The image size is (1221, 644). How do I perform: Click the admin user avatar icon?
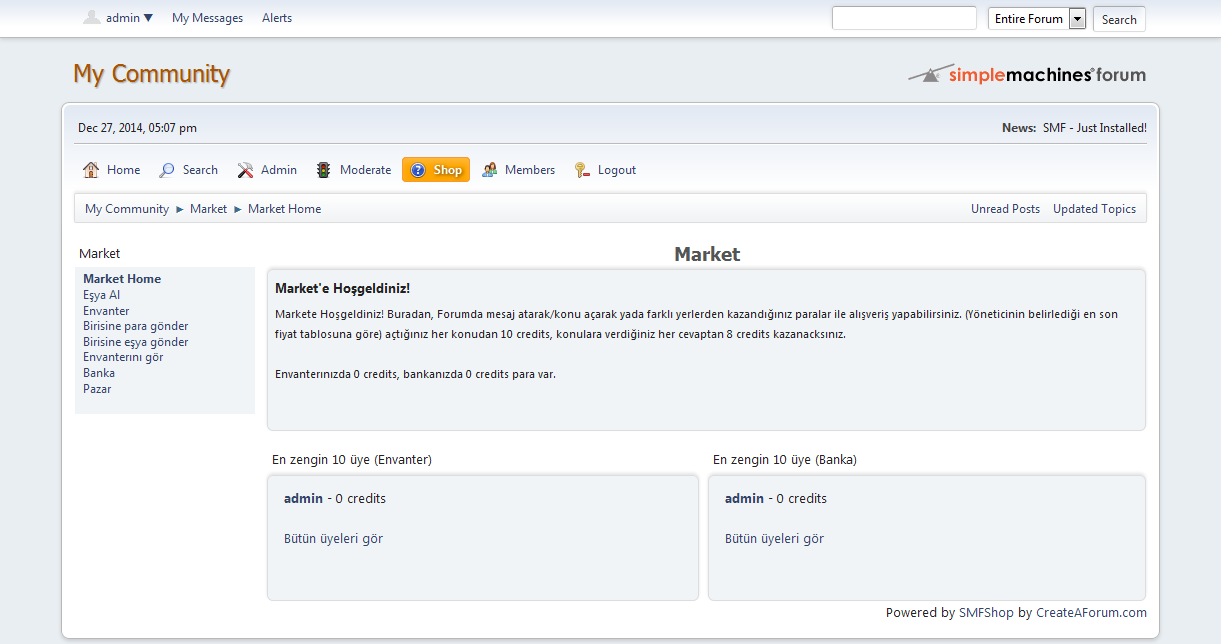pos(91,17)
